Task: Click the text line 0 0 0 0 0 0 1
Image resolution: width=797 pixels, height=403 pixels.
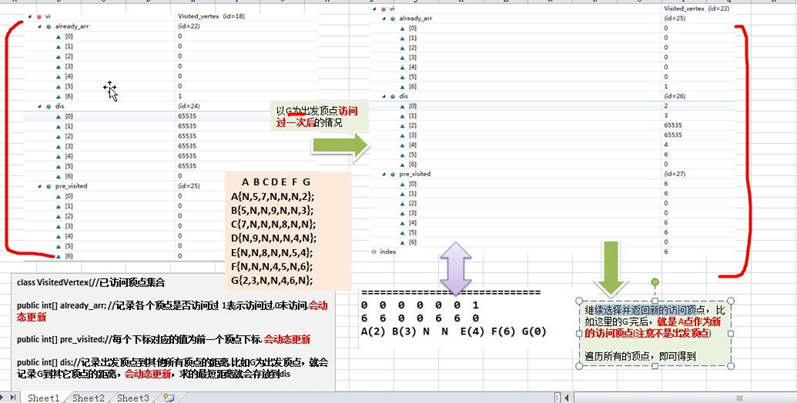Action: coord(420,305)
